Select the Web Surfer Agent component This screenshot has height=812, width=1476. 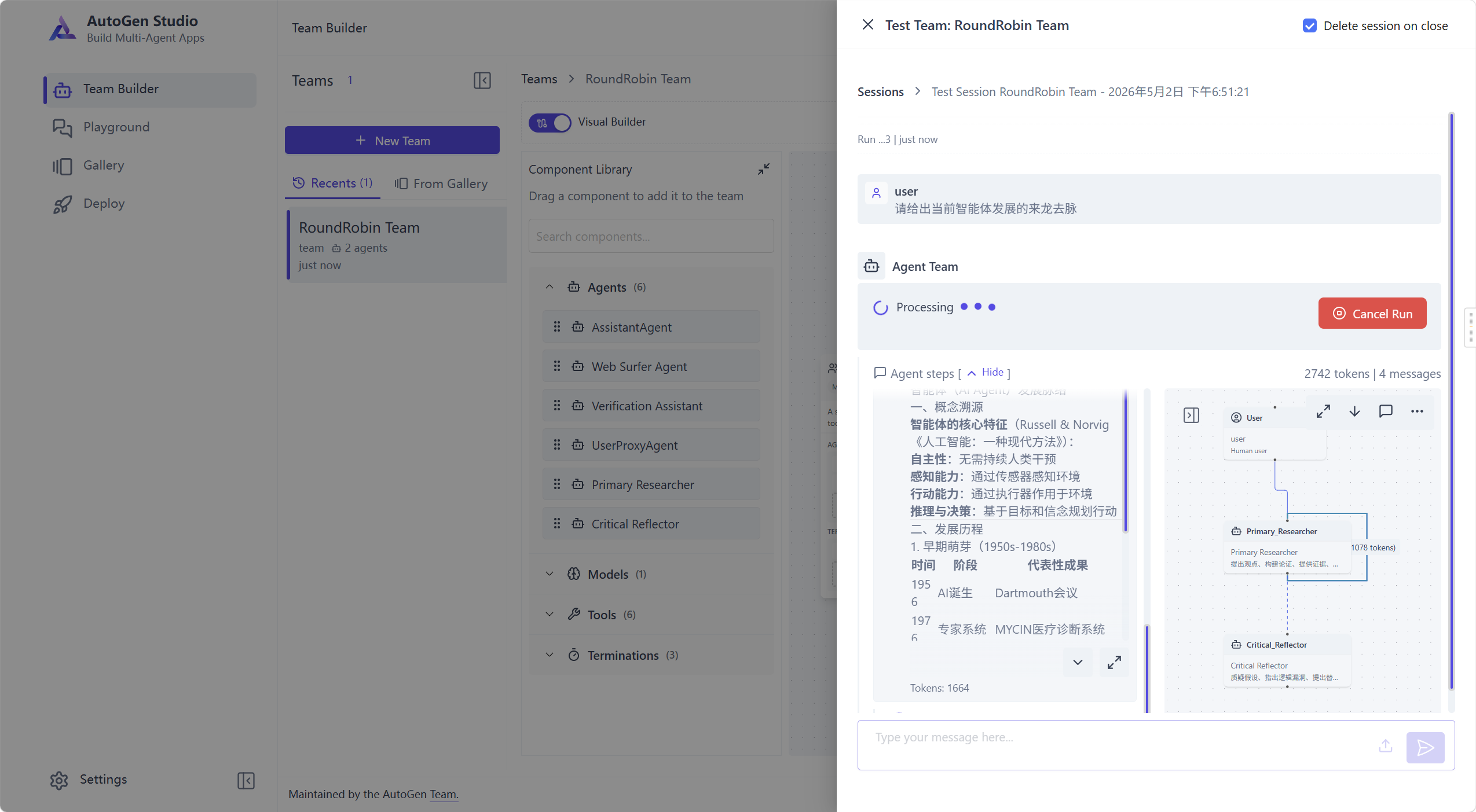(x=651, y=366)
